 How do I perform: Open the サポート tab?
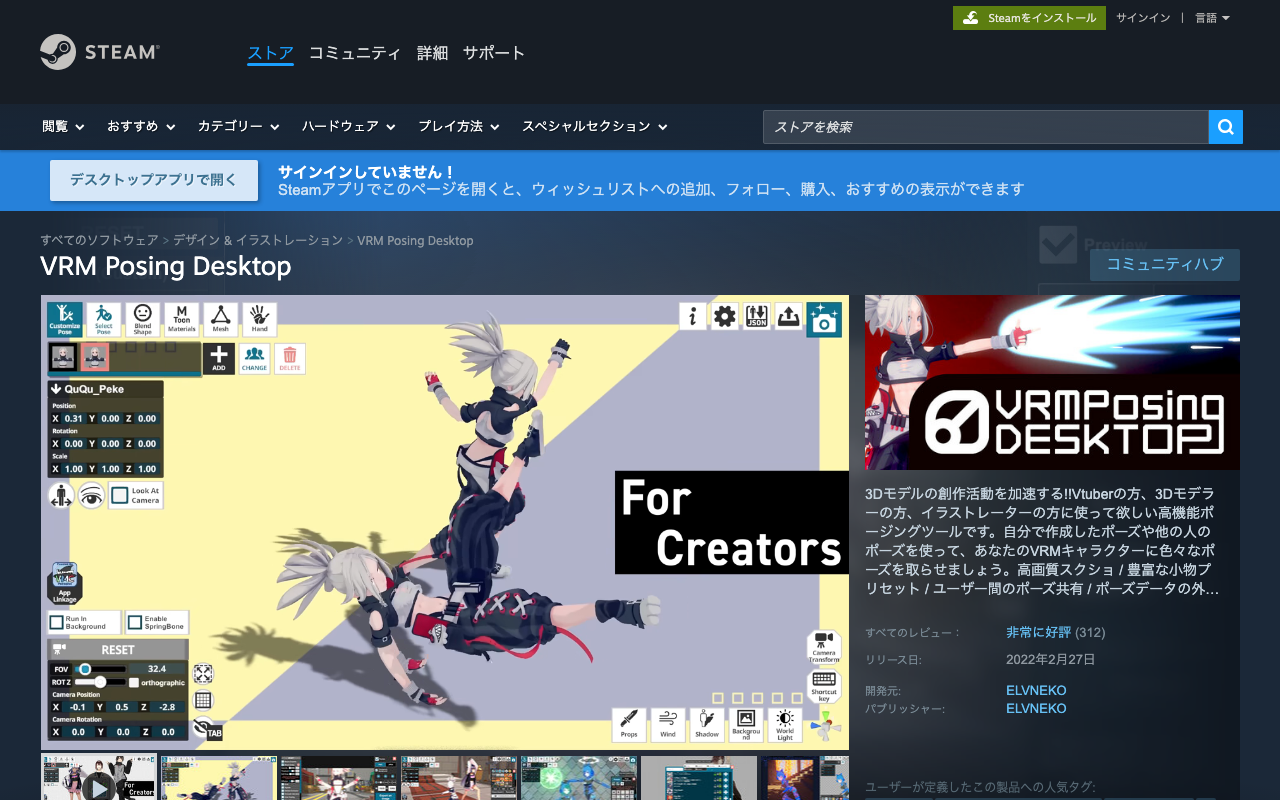click(x=494, y=53)
